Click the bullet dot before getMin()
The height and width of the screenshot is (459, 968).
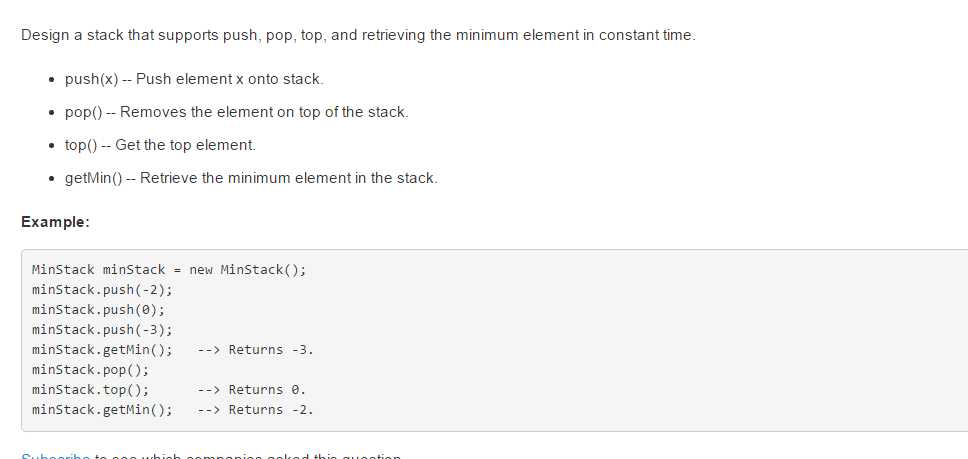tap(52, 178)
